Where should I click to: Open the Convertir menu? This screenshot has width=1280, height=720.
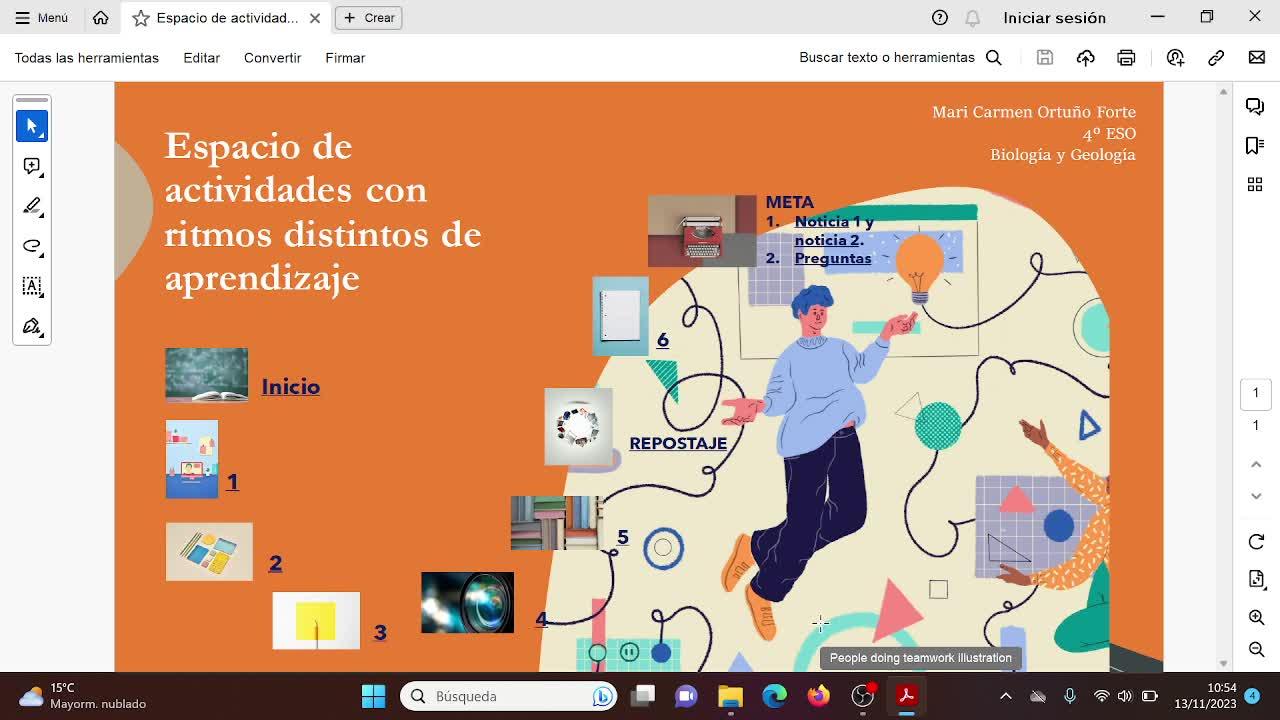coord(272,58)
